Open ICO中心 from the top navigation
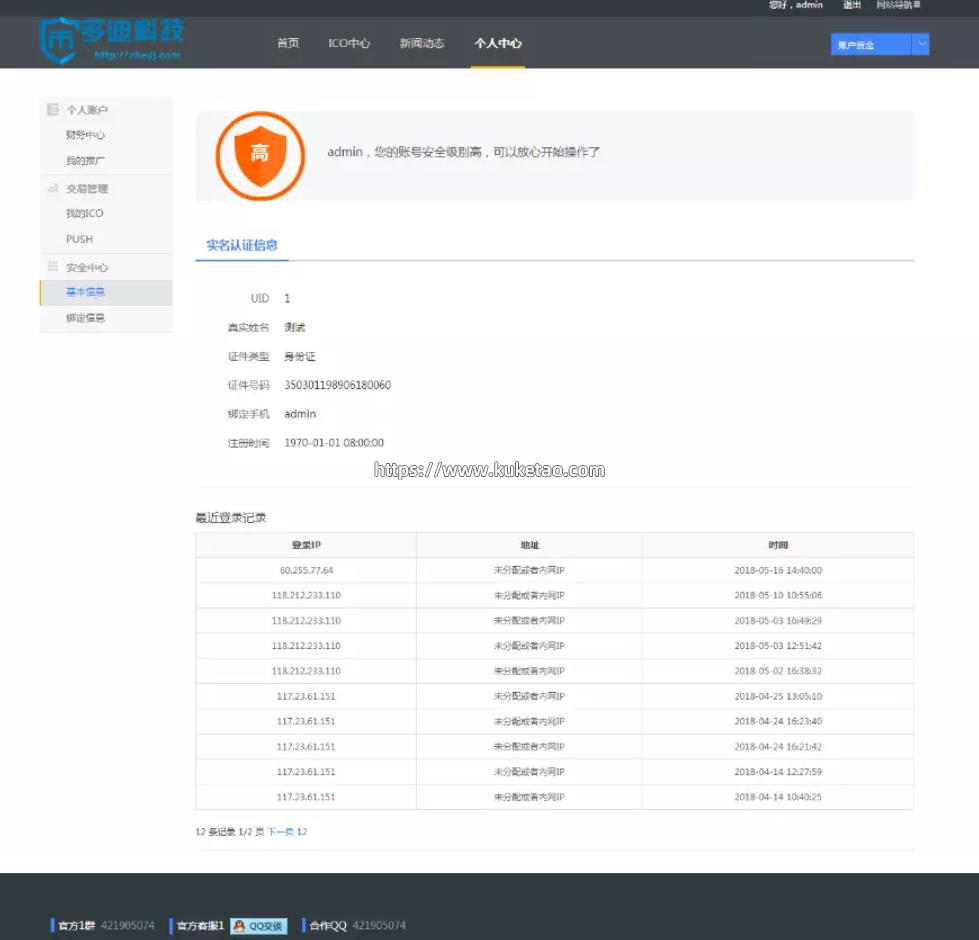Viewport: 979px width, 940px height. tap(349, 43)
